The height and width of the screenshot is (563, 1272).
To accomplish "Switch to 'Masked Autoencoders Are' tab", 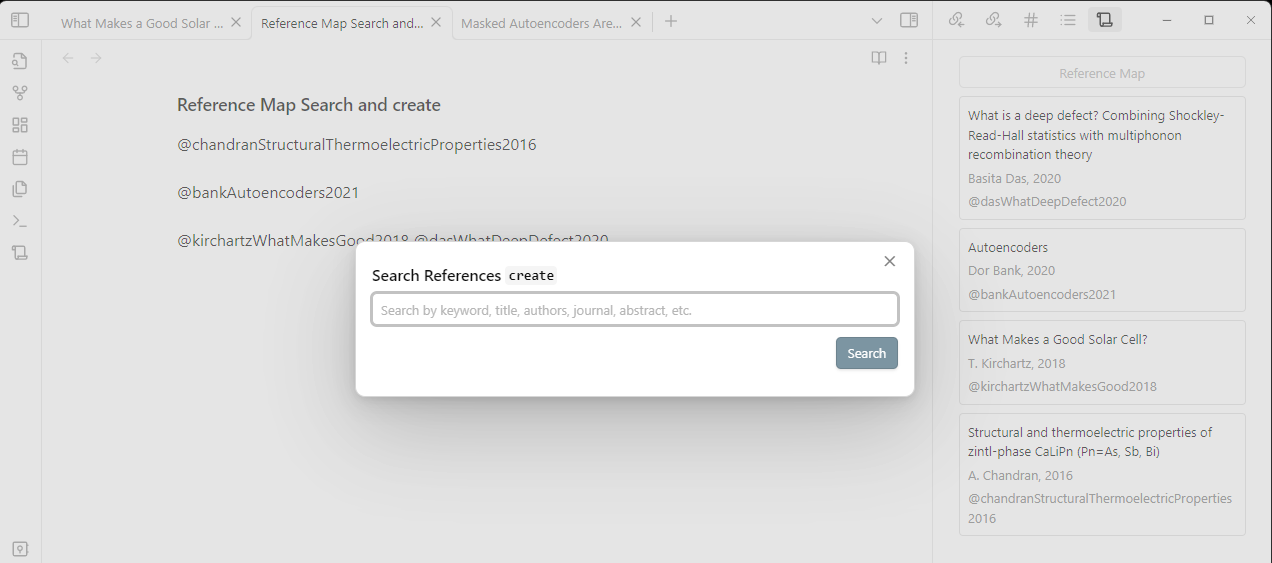I will tap(542, 23).
